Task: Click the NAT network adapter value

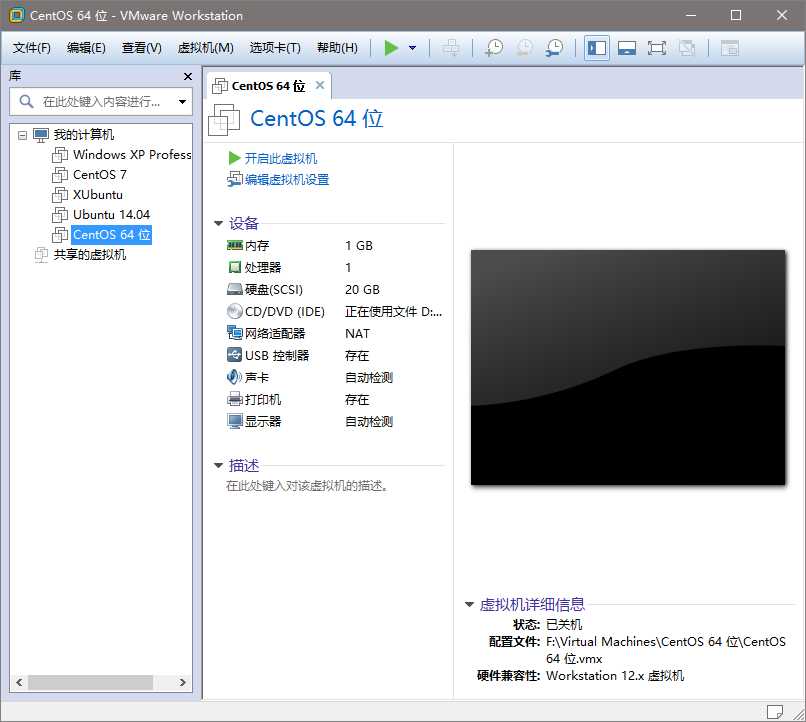Action: pyautogui.click(x=357, y=334)
